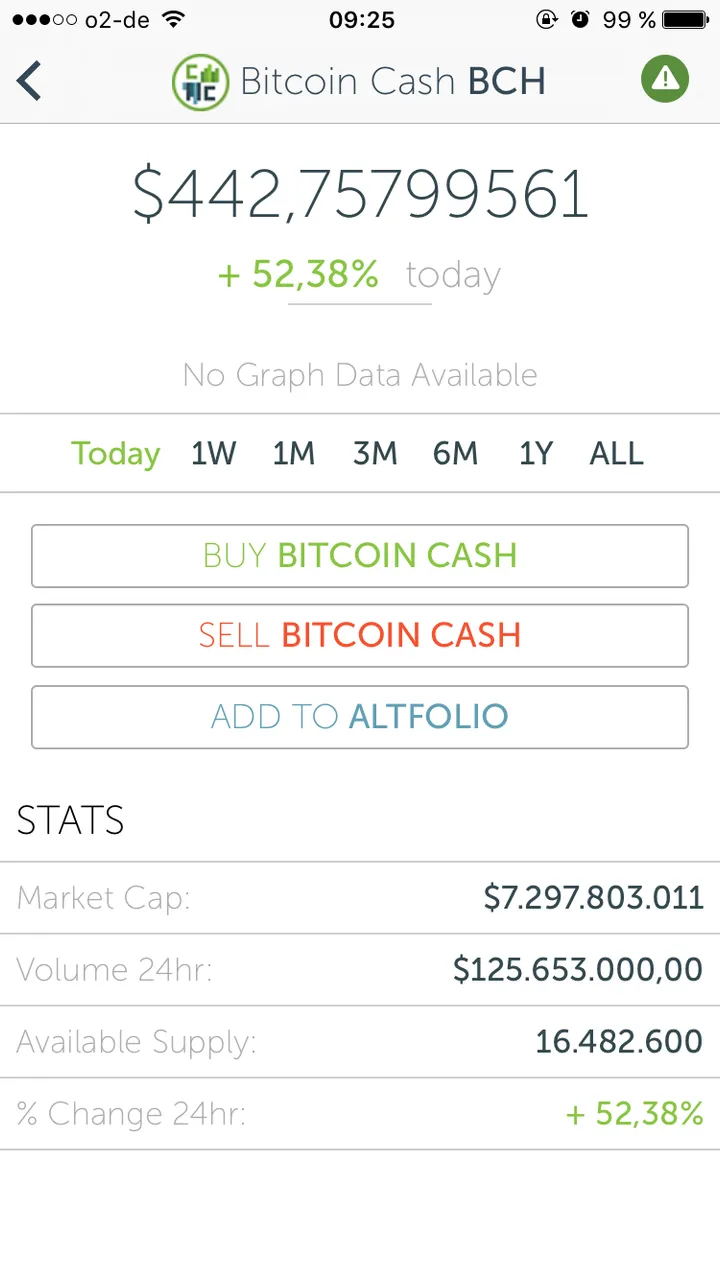This screenshot has height=1280, width=720.
Task: Add coin via ADD TO ALTFOLIO
Action: tap(360, 717)
